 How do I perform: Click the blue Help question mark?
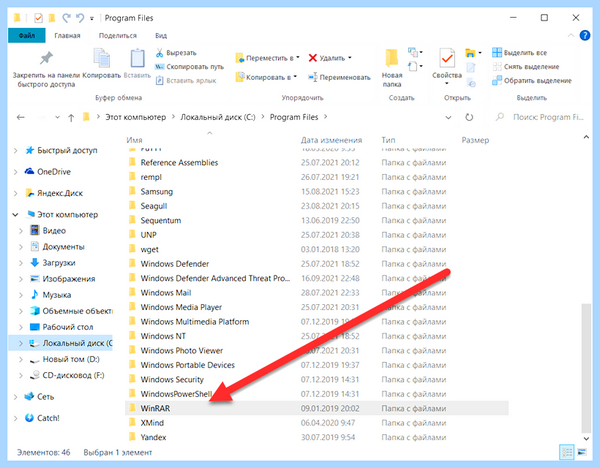[x=585, y=36]
